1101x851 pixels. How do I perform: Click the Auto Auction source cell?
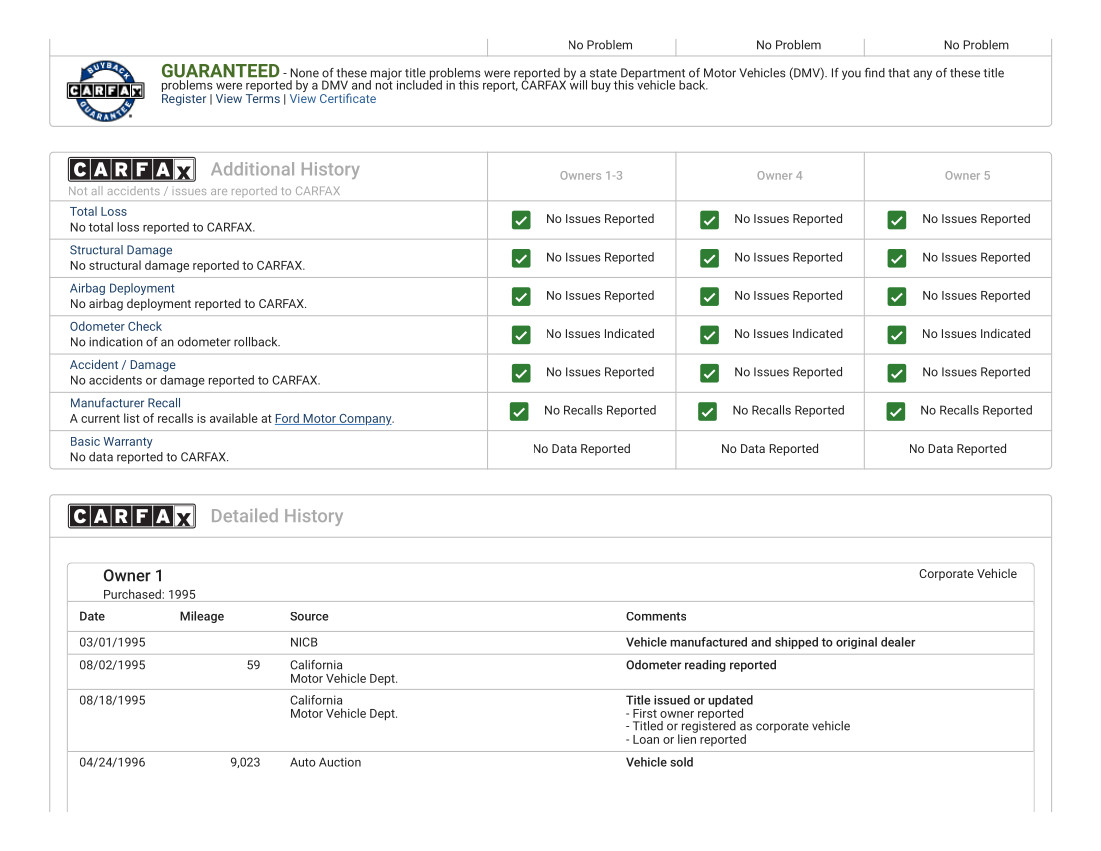tap(325, 763)
